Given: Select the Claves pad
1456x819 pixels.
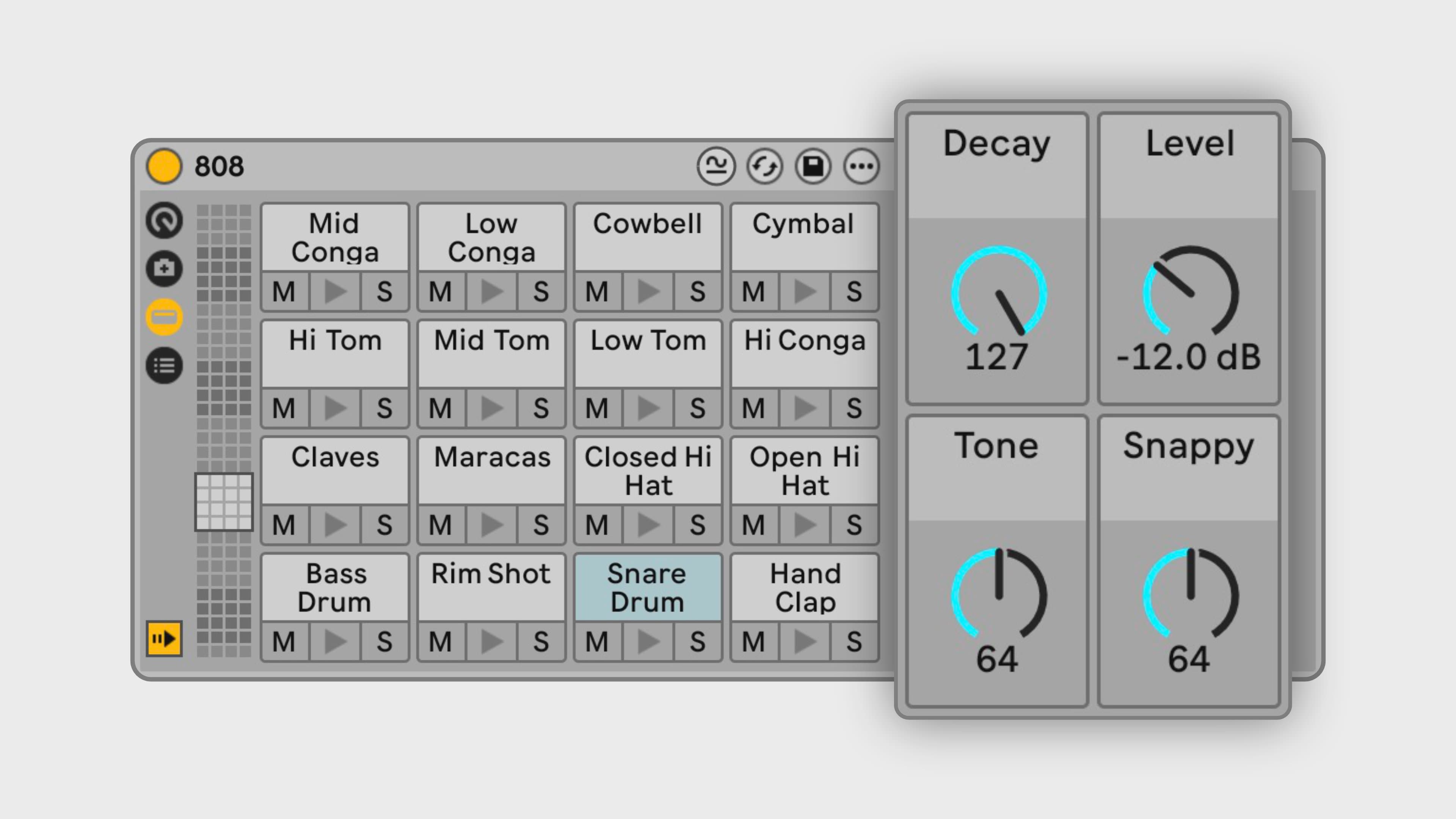Looking at the screenshot, I should point(334,471).
